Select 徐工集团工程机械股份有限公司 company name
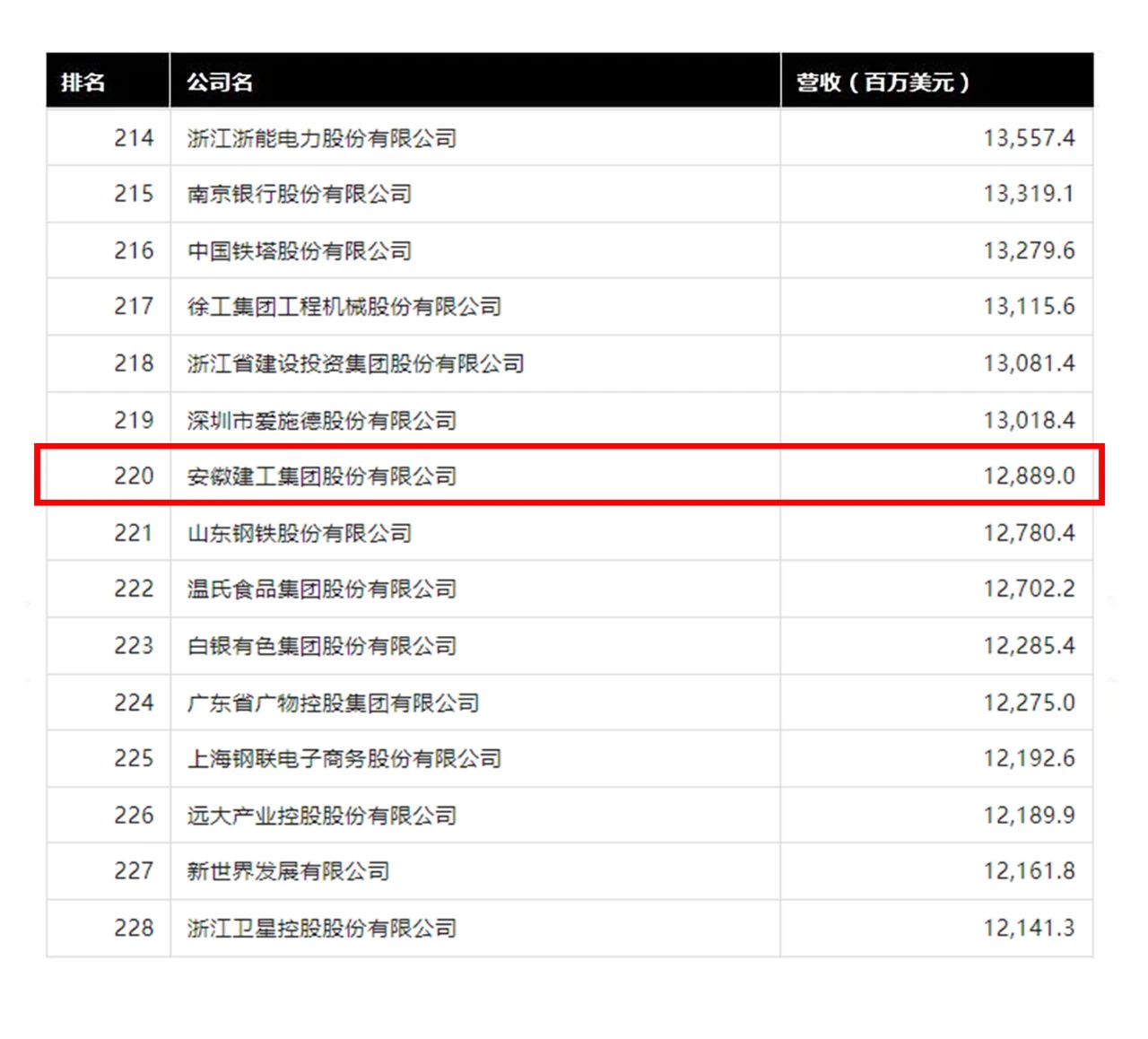 [344, 307]
